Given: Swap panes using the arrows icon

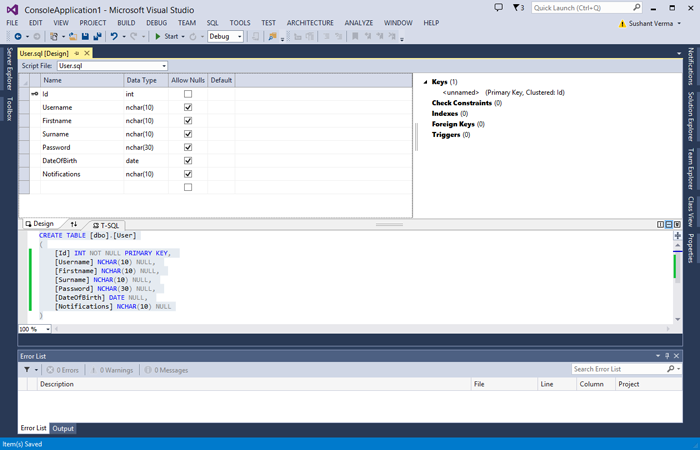Looking at the screenshot, I should (73, 225).
